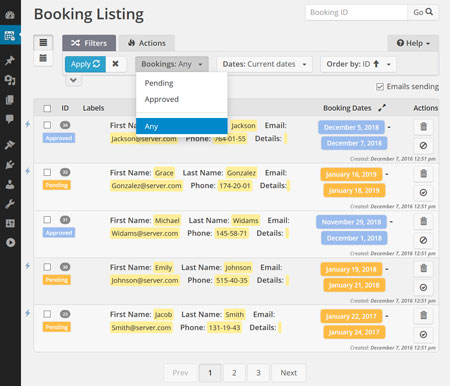The height and width of the screenshot is (386, 450).
Task: Click the Pending label on Grace Gonzalez row
Action: 57,185
